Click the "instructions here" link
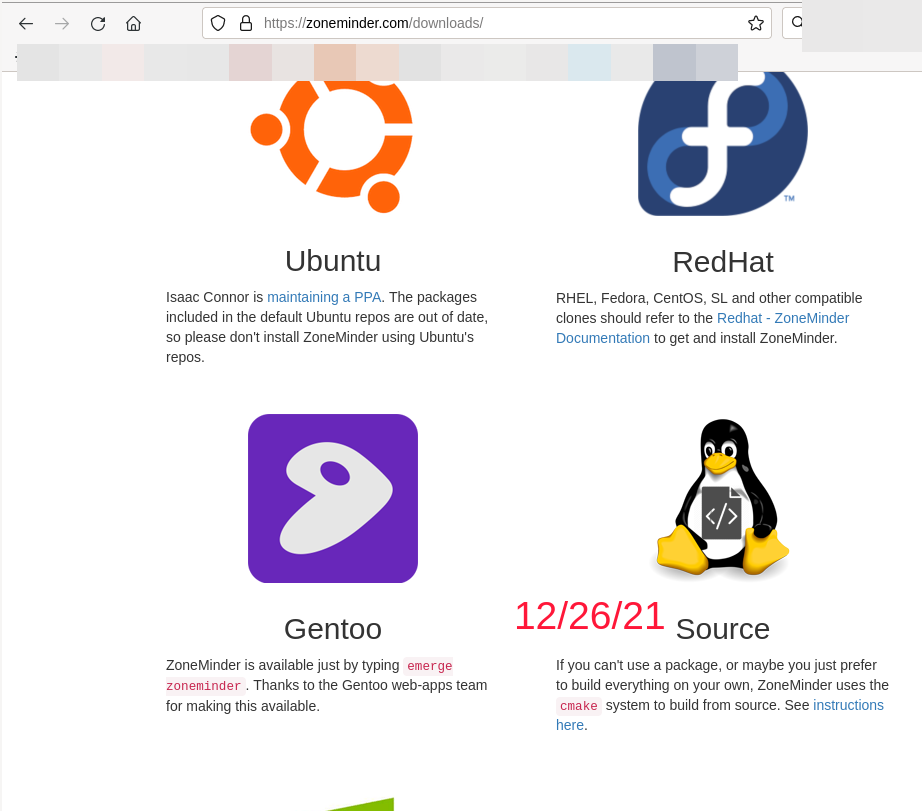 pos(848,705)
